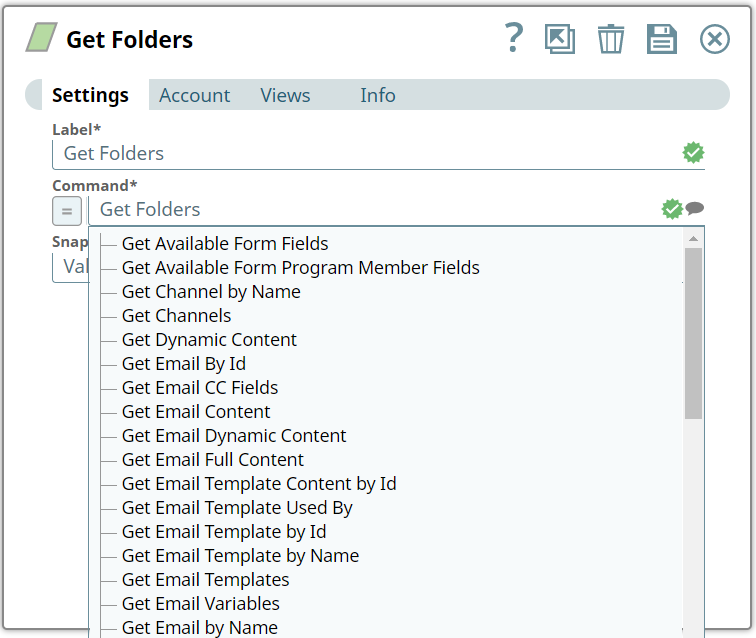This screenshot has height=638, width=756.
Task: Pick Get Email Template Content by Id
Action: pos(259,484)
